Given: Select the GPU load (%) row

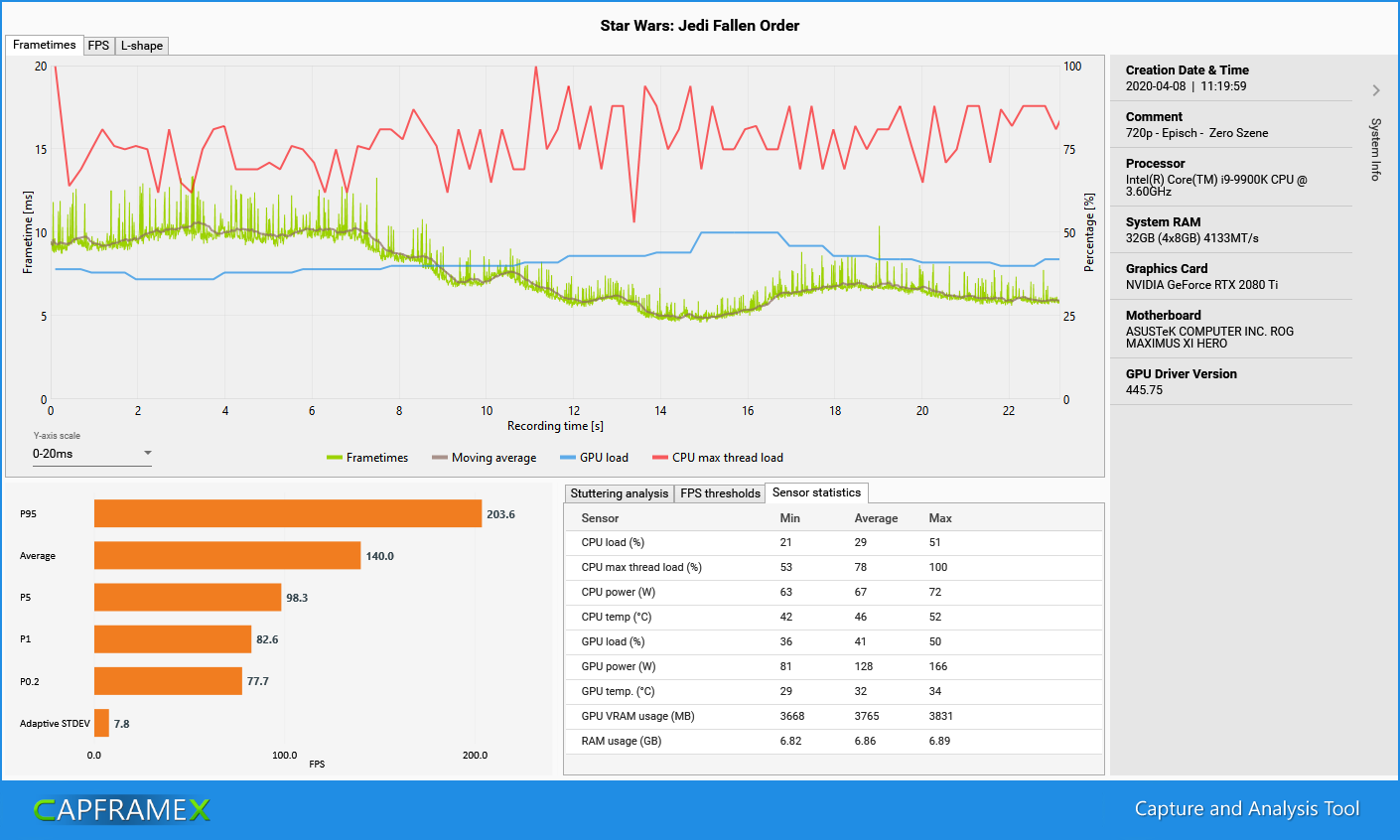Looking at the screenshot, I should pos(833,642).
